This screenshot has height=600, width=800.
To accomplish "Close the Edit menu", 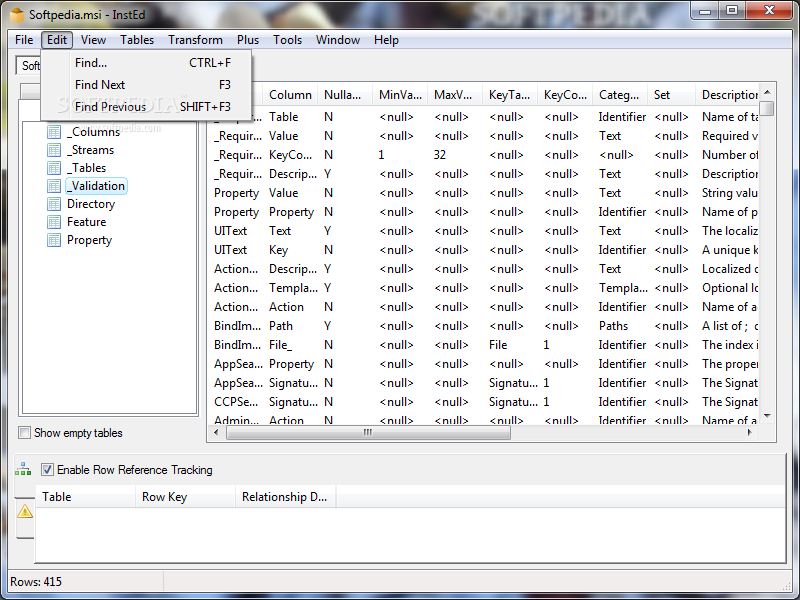I will (x=57, y=40).
